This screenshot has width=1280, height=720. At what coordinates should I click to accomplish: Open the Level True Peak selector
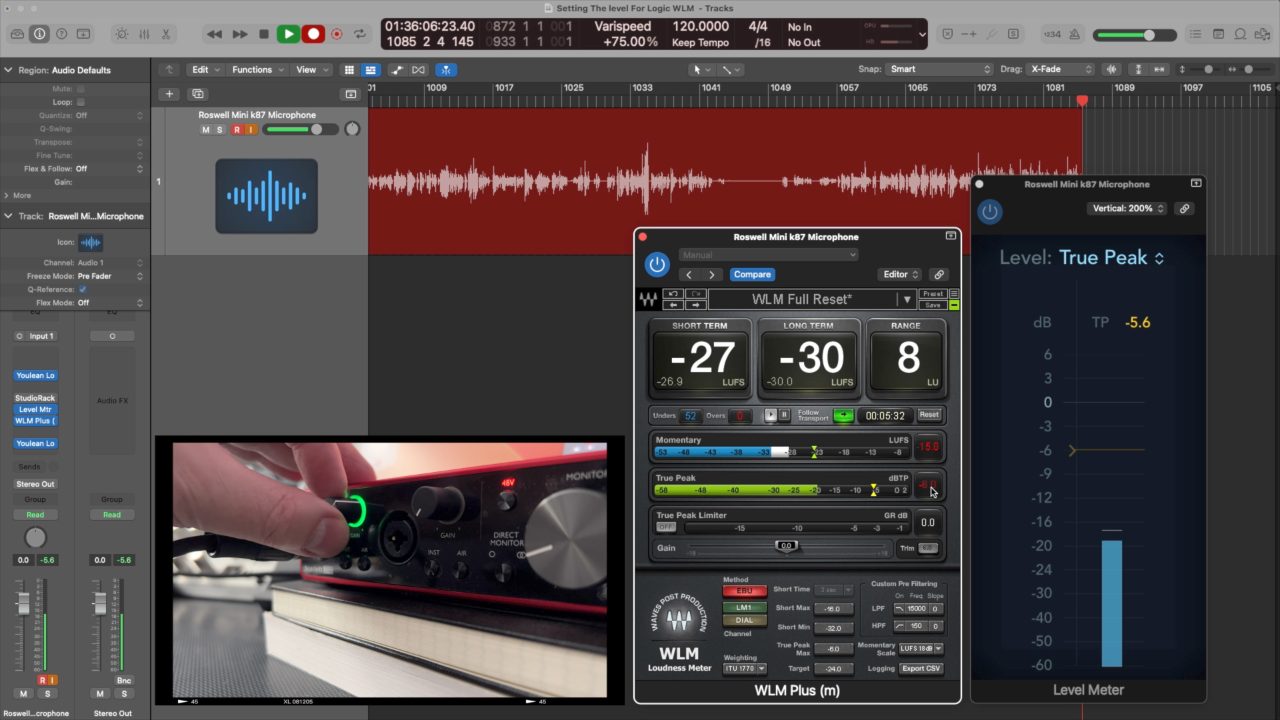[1110, 258]
